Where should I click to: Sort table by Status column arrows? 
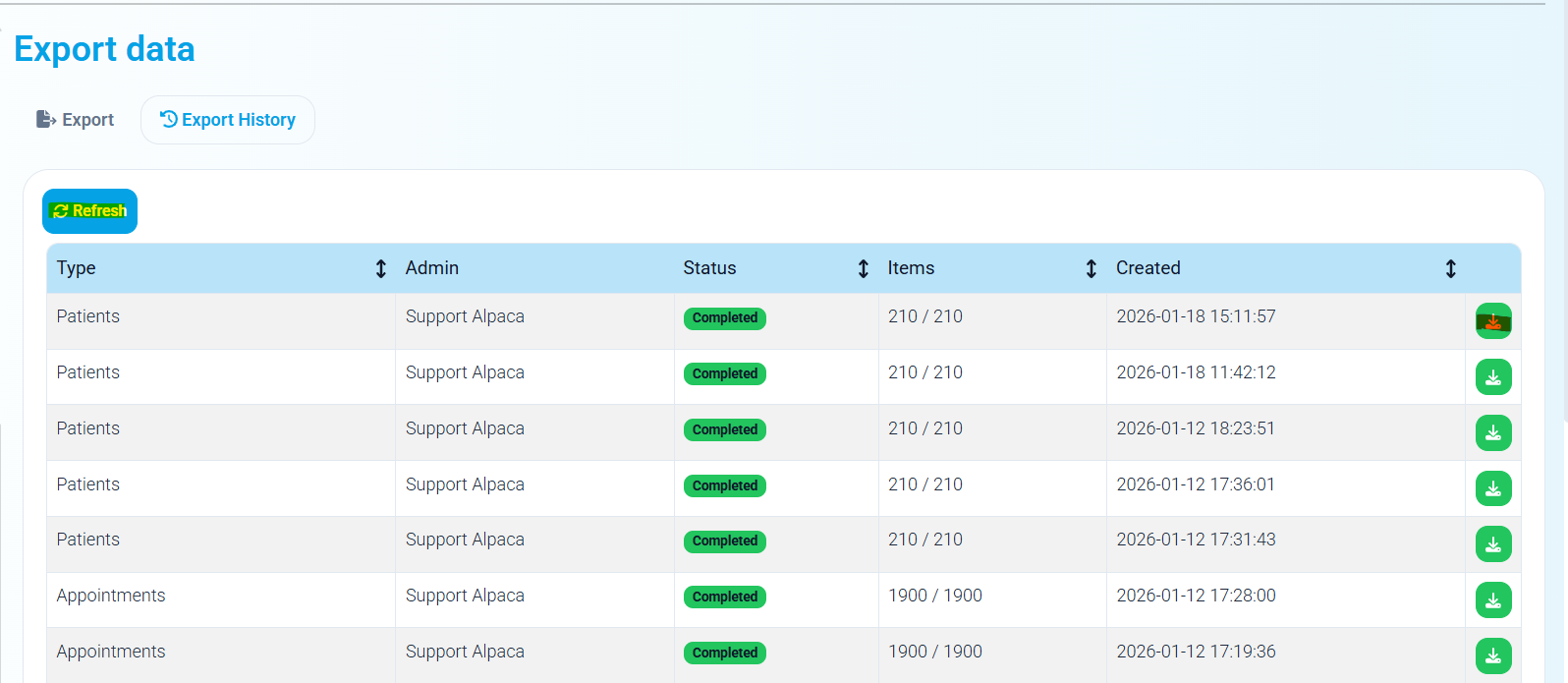[x=863, y=269]
